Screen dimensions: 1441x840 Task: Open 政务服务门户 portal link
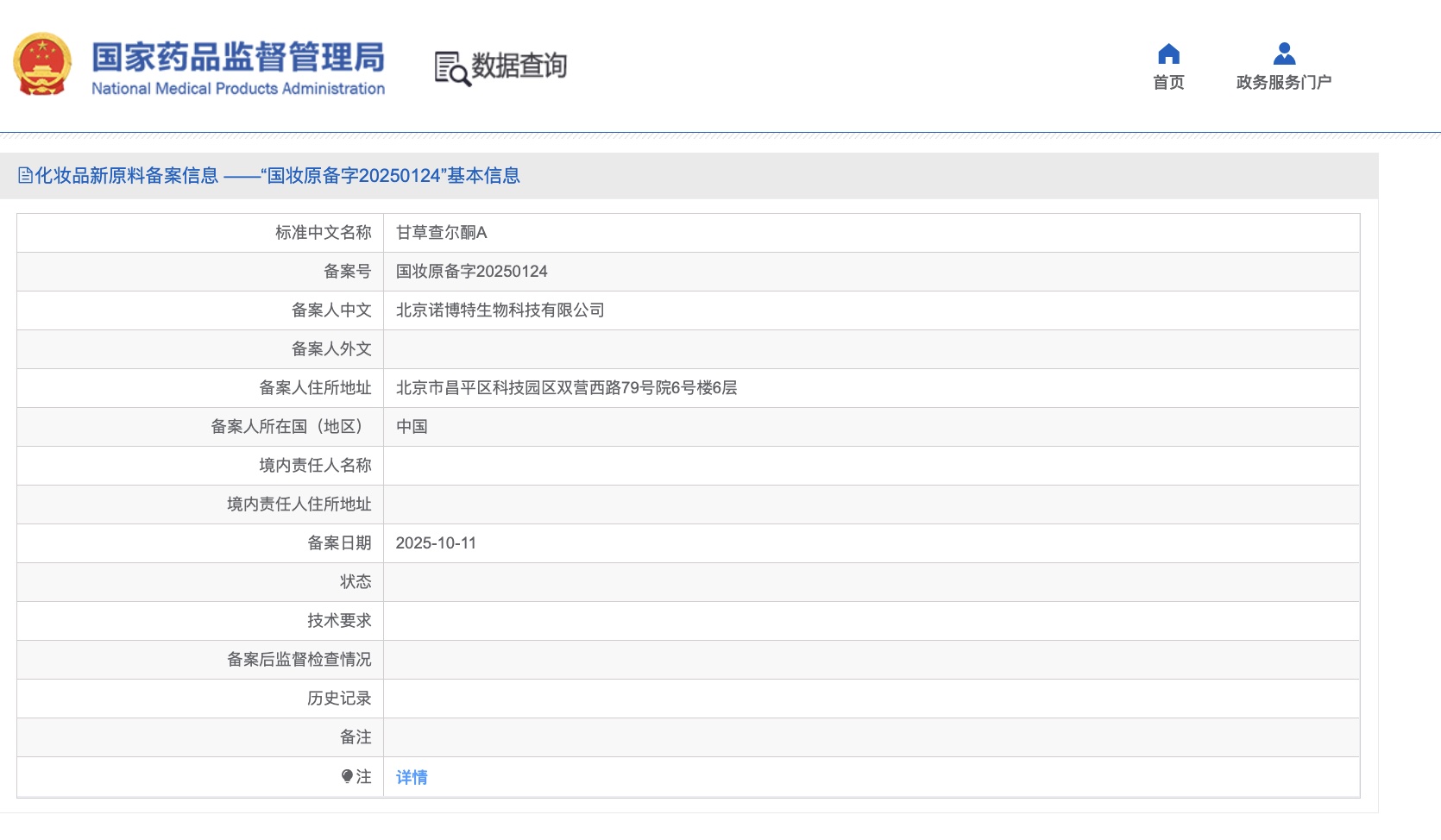coord(1284,82)
